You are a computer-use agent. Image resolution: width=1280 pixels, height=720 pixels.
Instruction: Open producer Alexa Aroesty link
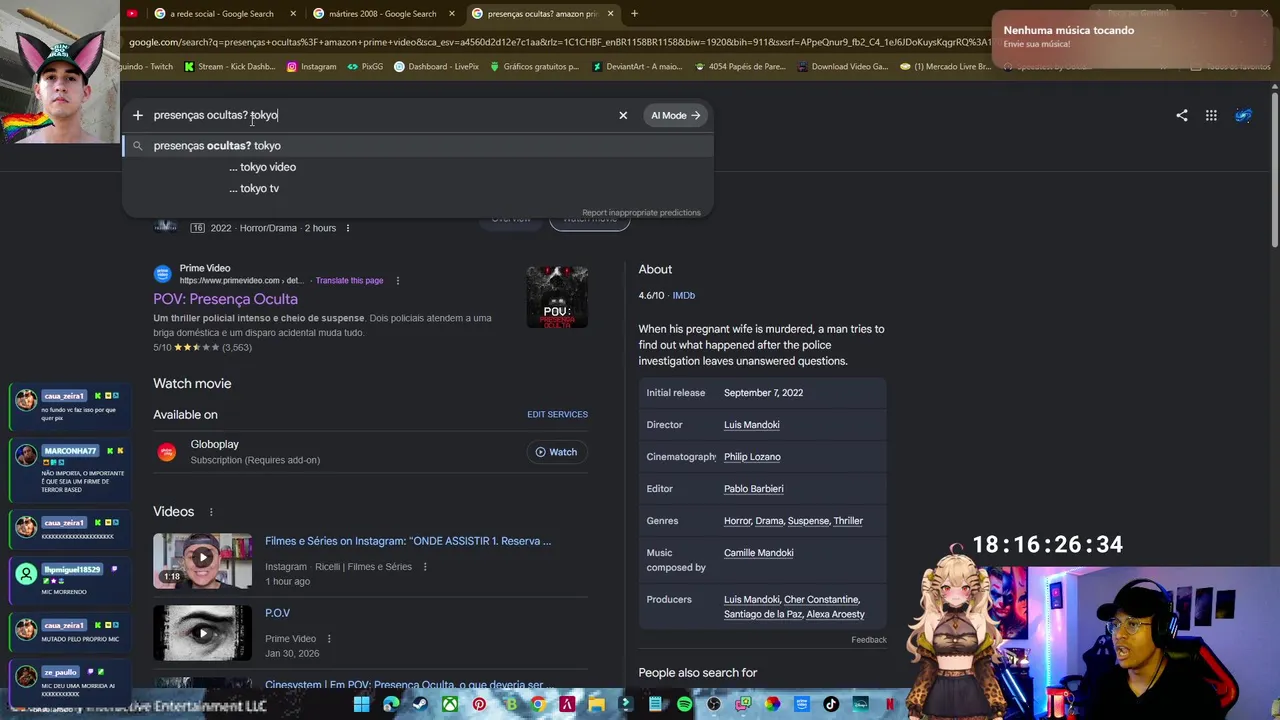click(836, 614)
